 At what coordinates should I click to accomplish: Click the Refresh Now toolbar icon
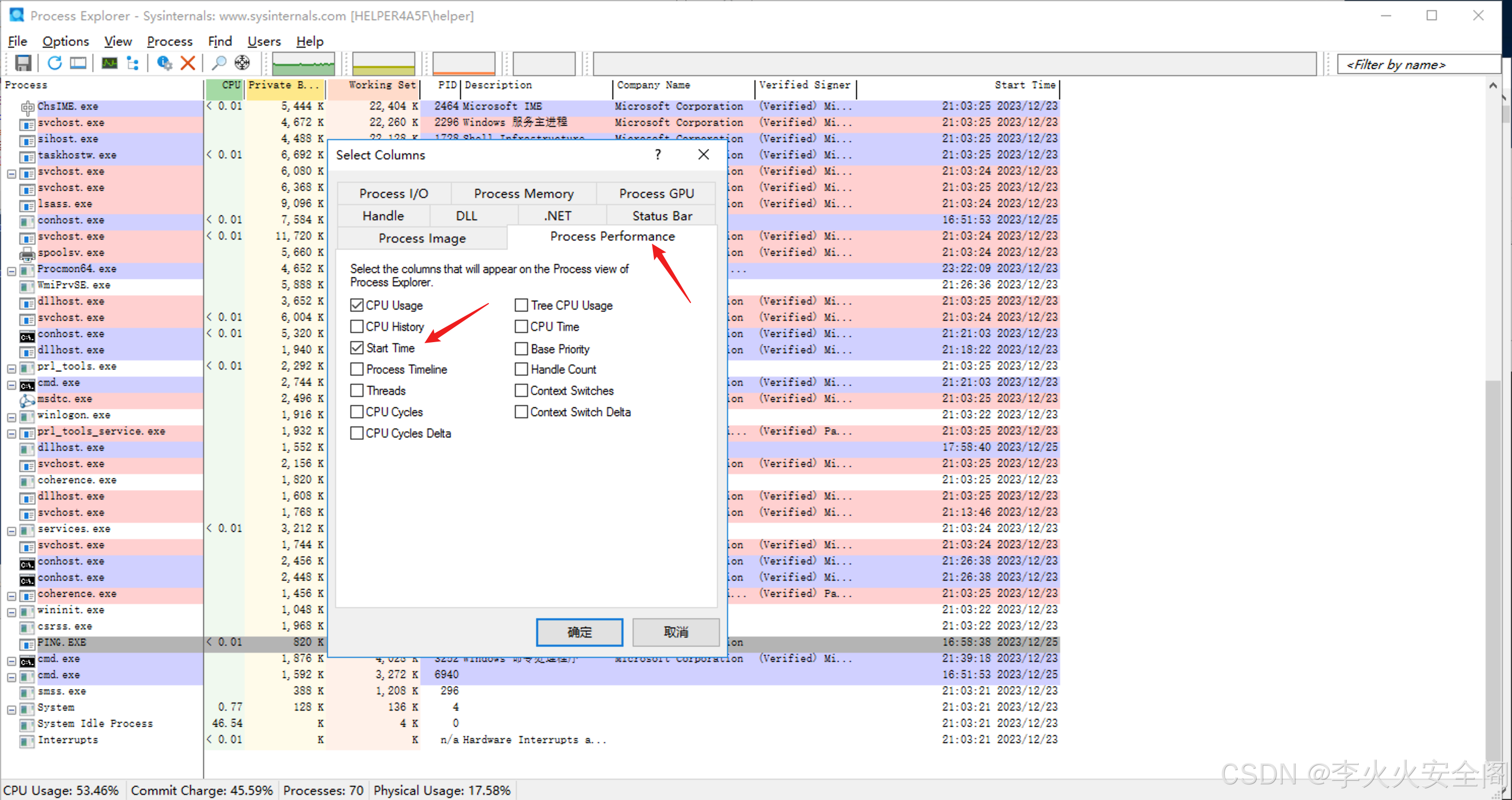(55, 63)
